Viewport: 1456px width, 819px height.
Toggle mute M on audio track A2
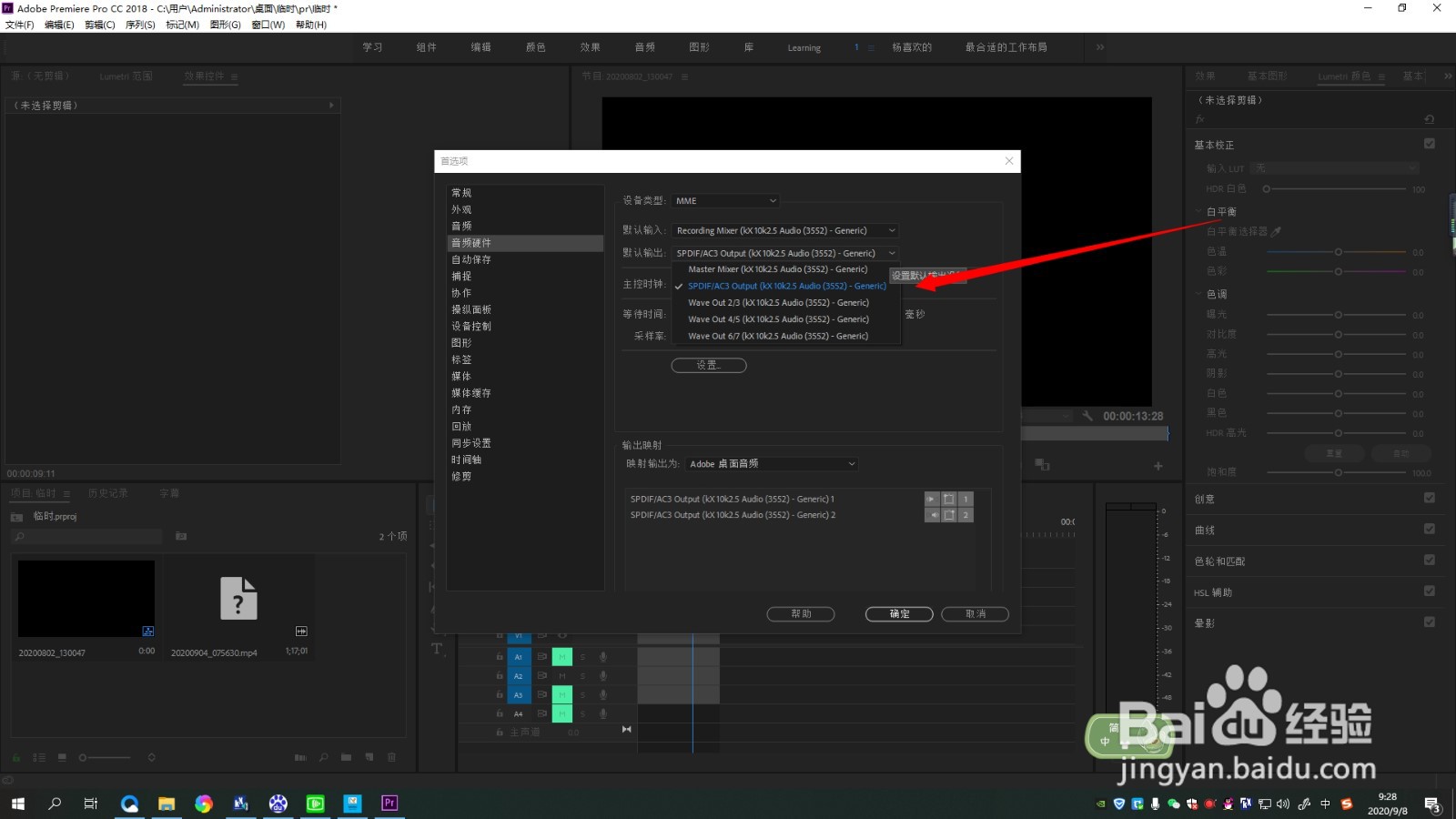[x=562, y=676]
